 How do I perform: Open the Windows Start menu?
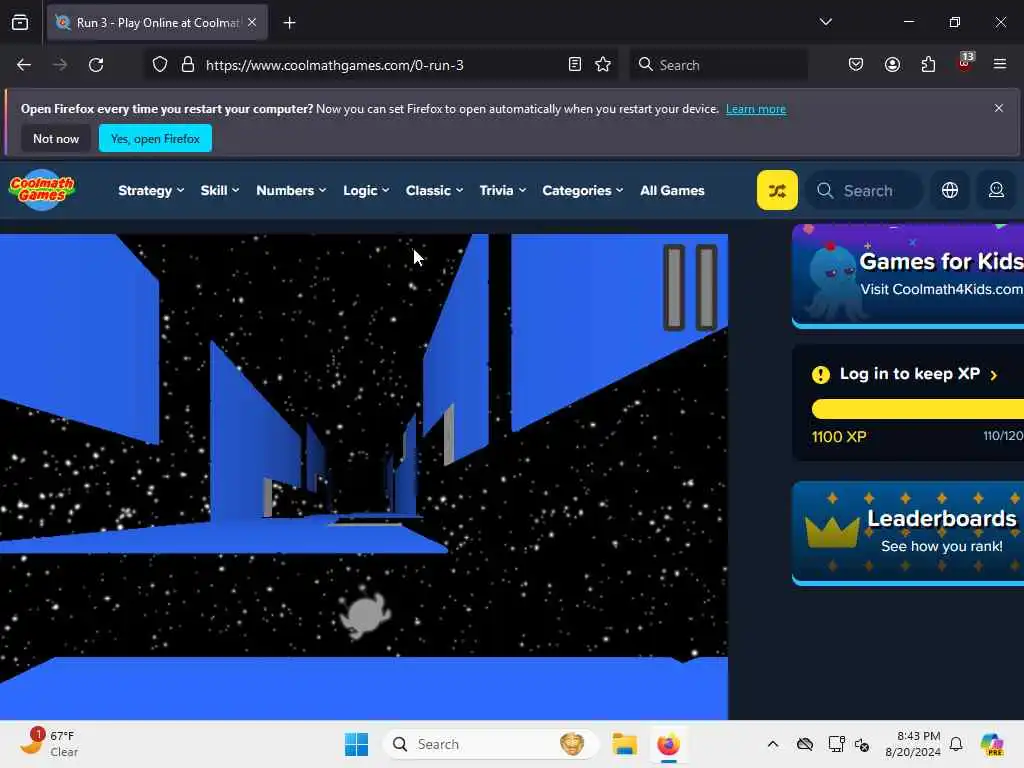click(x=357, y=744)
